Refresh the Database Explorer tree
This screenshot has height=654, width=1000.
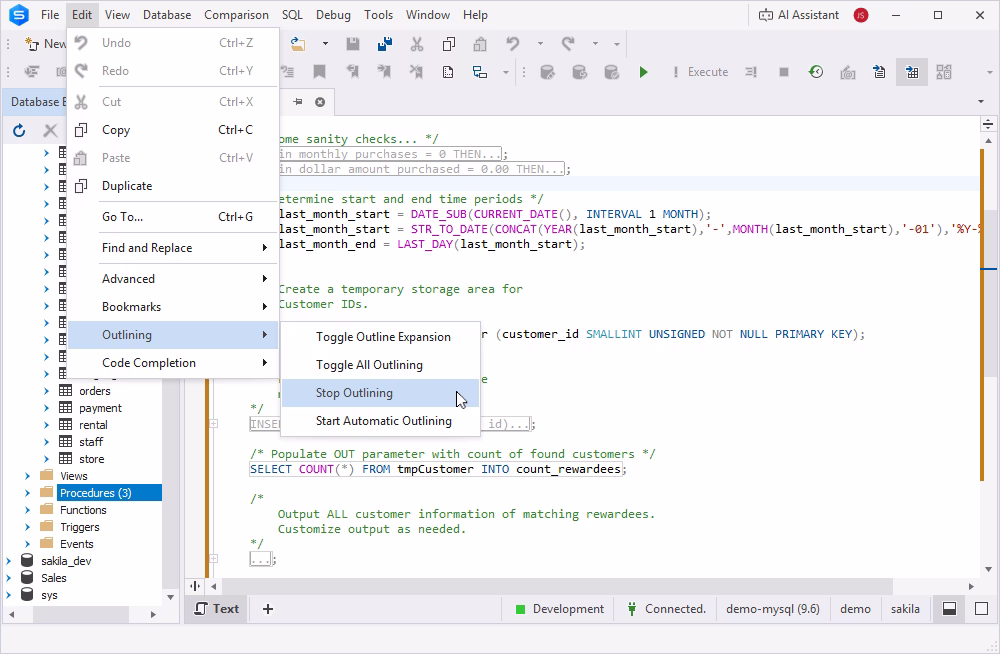coord(19,131)
